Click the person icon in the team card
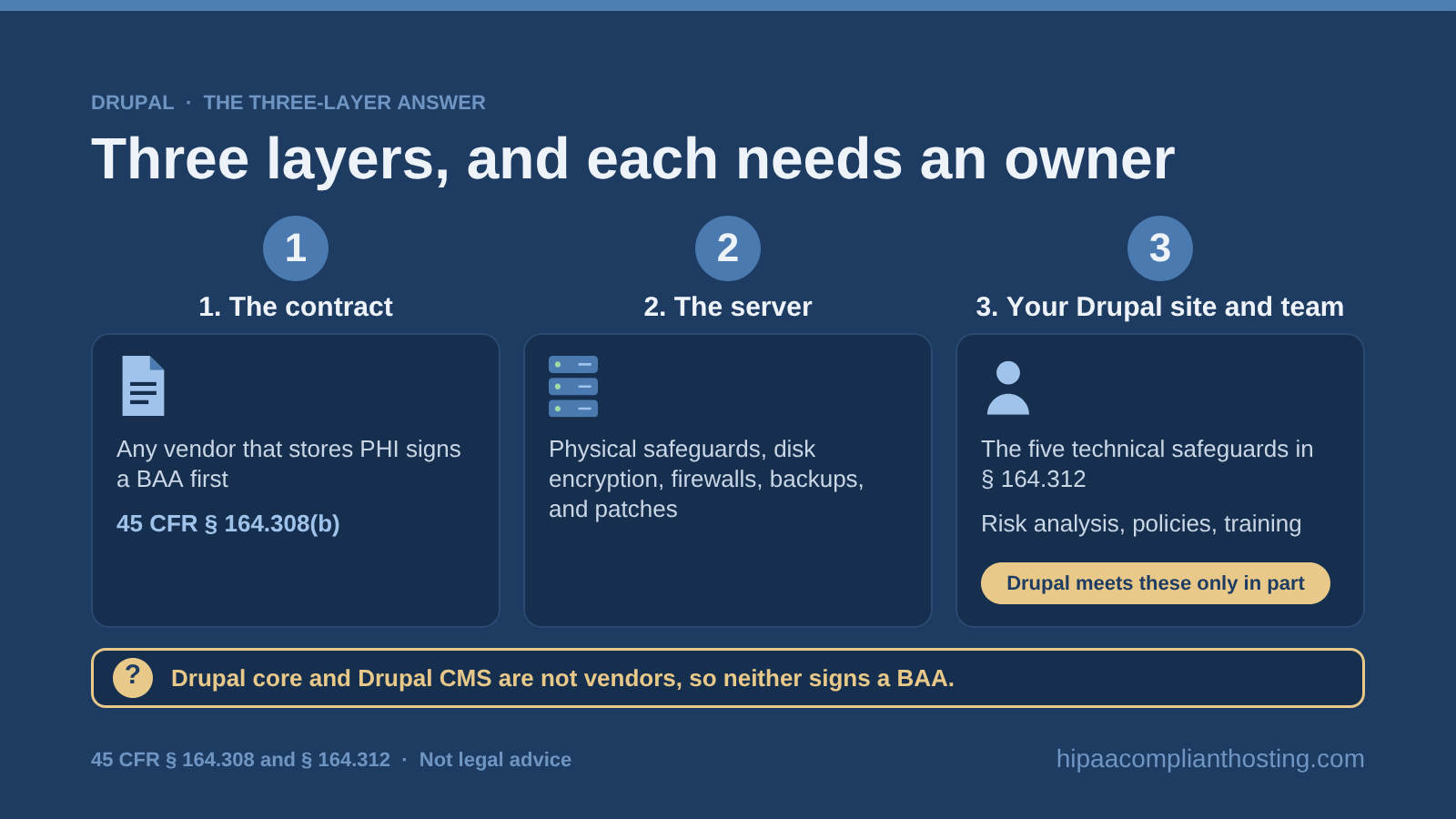Screen dimensions: 1456x819 point(1008,388)
